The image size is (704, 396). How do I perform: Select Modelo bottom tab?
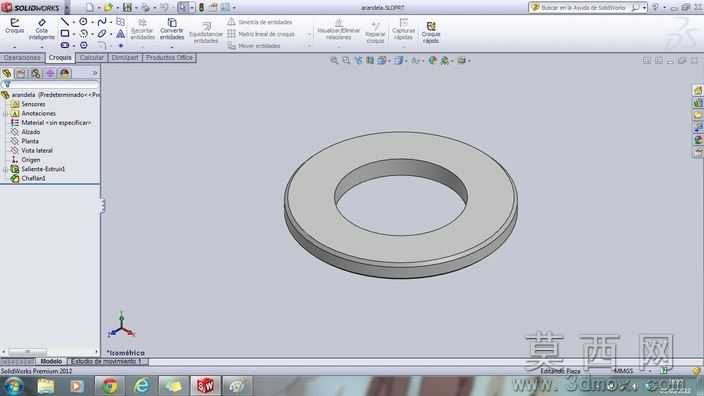pos(51,361)
